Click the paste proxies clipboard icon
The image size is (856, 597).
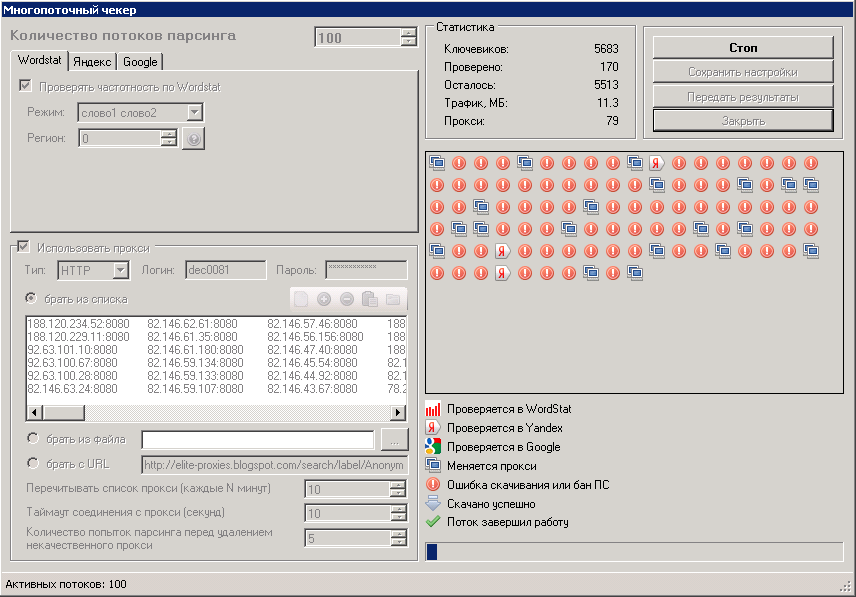[369, 299]
